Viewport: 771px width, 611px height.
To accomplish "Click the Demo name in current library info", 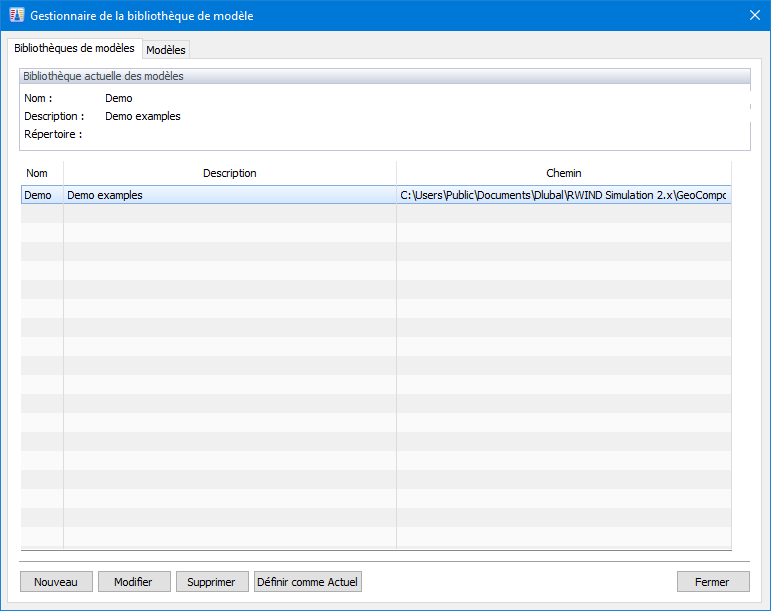I will point(119,98).
